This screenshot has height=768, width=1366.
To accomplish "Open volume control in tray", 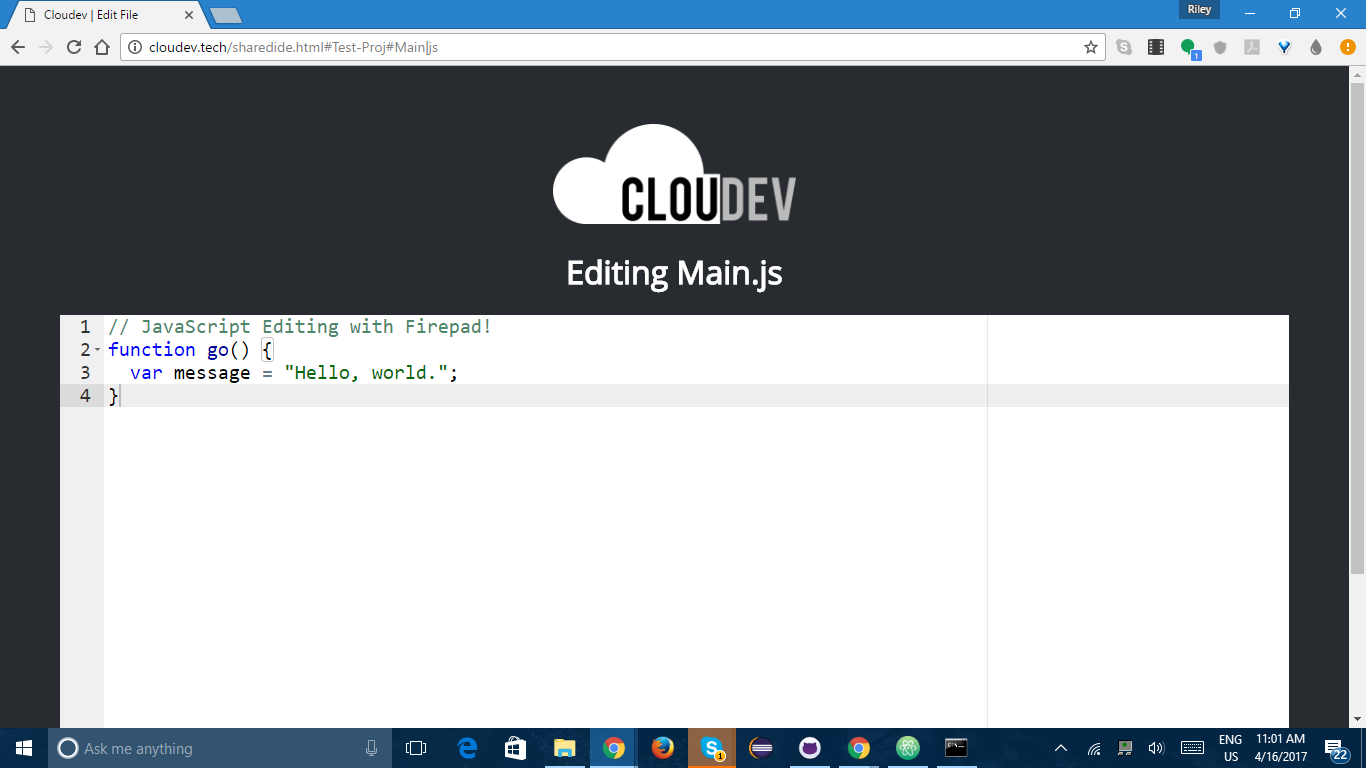I will [1156, 748].
